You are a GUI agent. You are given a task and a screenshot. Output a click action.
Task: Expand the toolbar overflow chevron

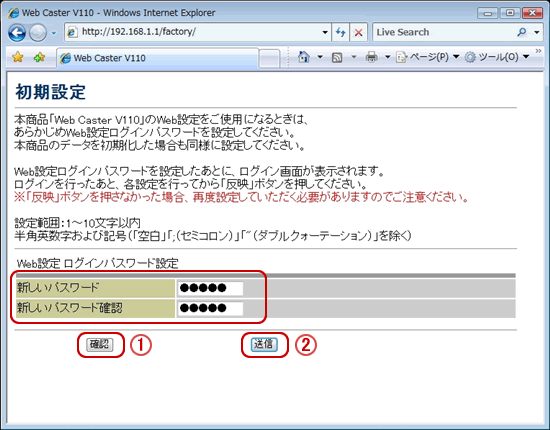pyautogui.click(x=538, y=52)
